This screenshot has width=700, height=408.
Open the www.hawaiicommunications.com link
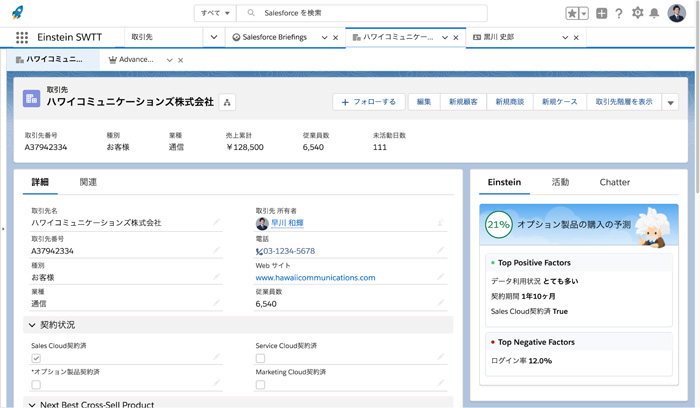point(315,278)
